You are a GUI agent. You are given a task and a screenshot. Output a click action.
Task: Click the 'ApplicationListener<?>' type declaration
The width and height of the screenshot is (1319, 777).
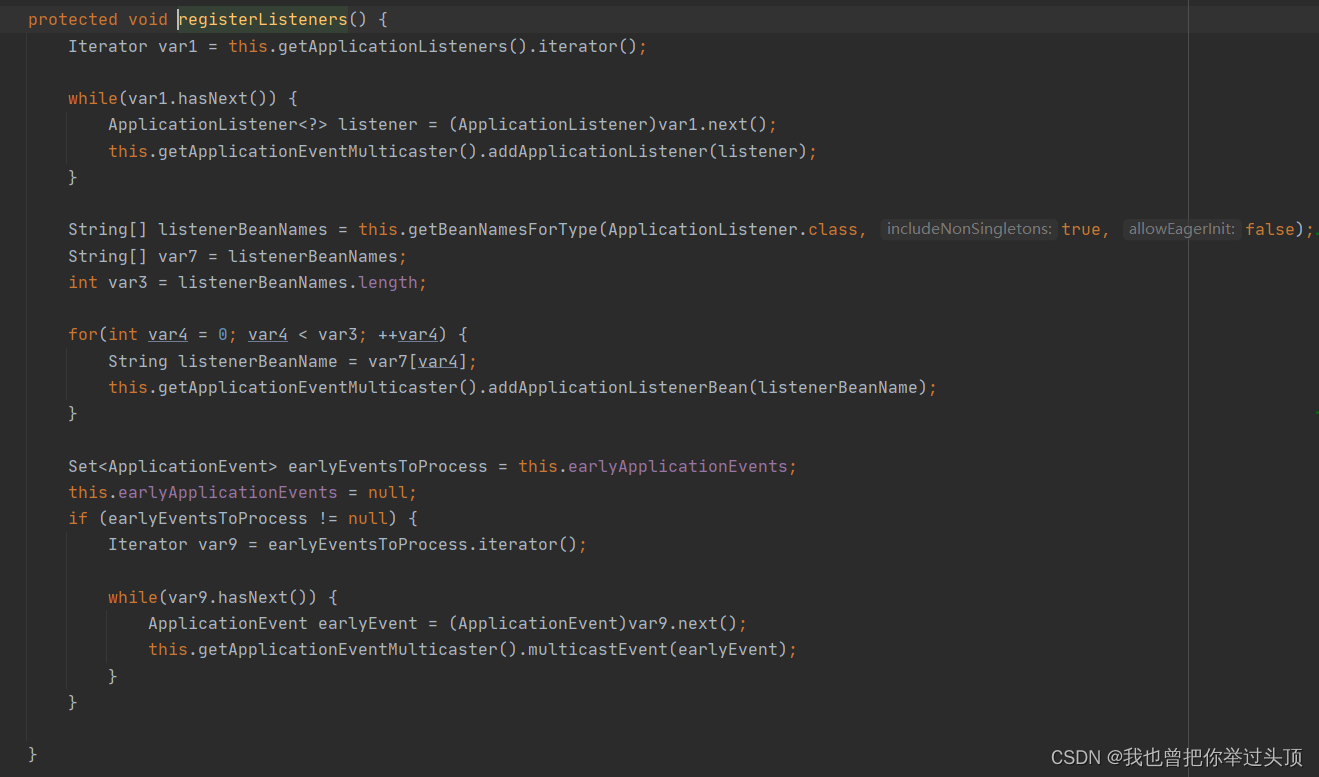[x=218, y=125]
